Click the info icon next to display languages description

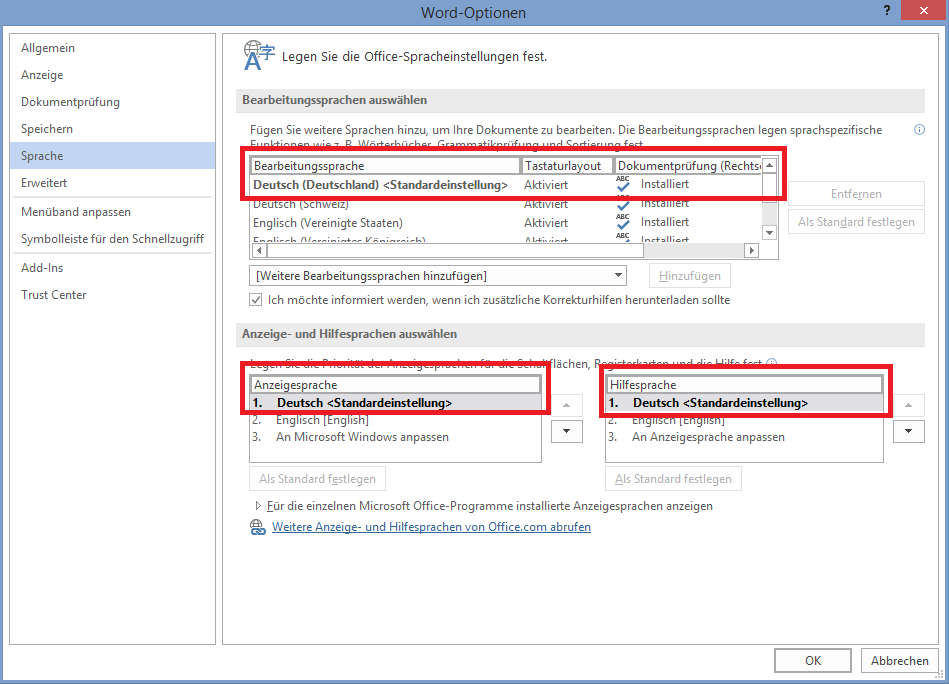[x=771, y=363]
